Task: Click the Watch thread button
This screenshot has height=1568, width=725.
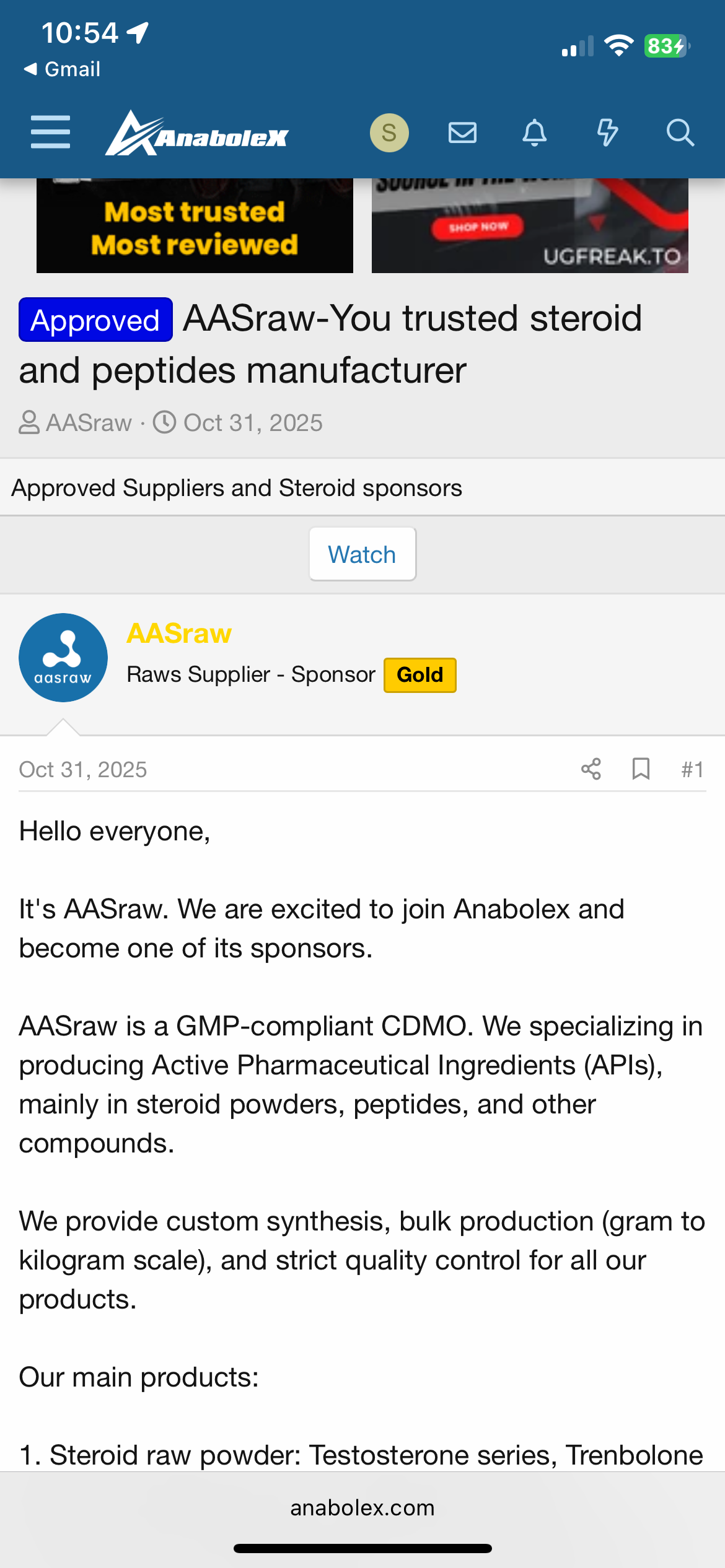Action: [x=362, y=554]
